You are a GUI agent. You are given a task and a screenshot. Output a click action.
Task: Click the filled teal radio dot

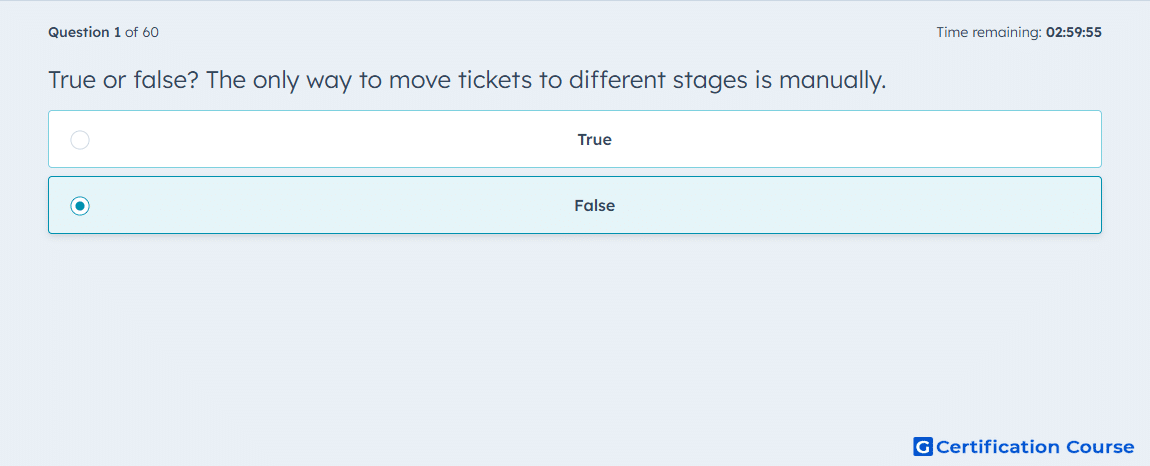pyautogui.click(x=80, y=206)
